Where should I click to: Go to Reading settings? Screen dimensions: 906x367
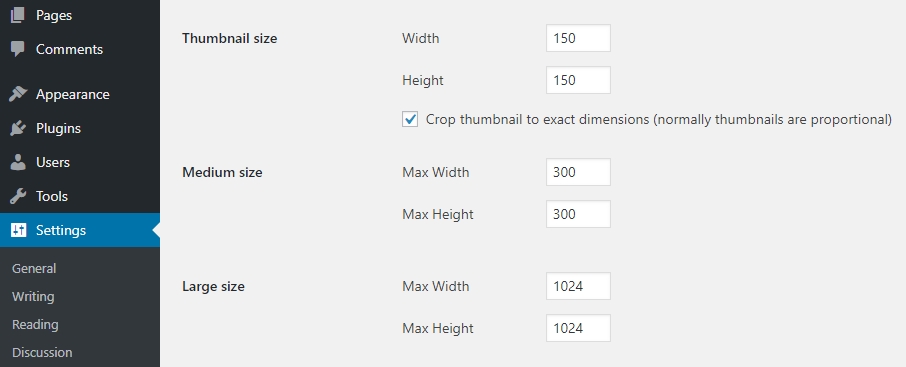click(35, 324)
